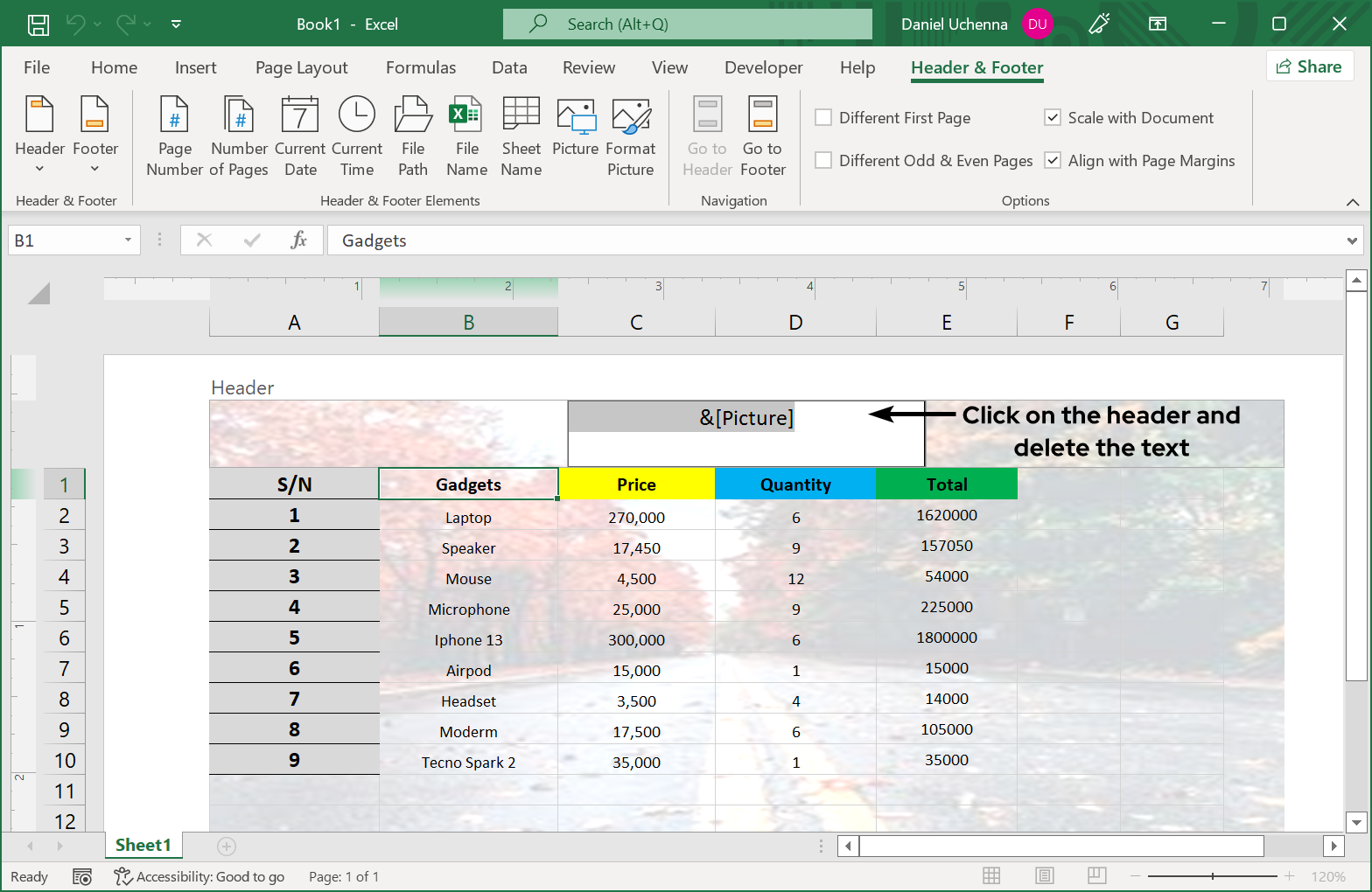Enable Different First Page checkbox
This screenshot has width=1372, height=892.
tap(823, 118)
